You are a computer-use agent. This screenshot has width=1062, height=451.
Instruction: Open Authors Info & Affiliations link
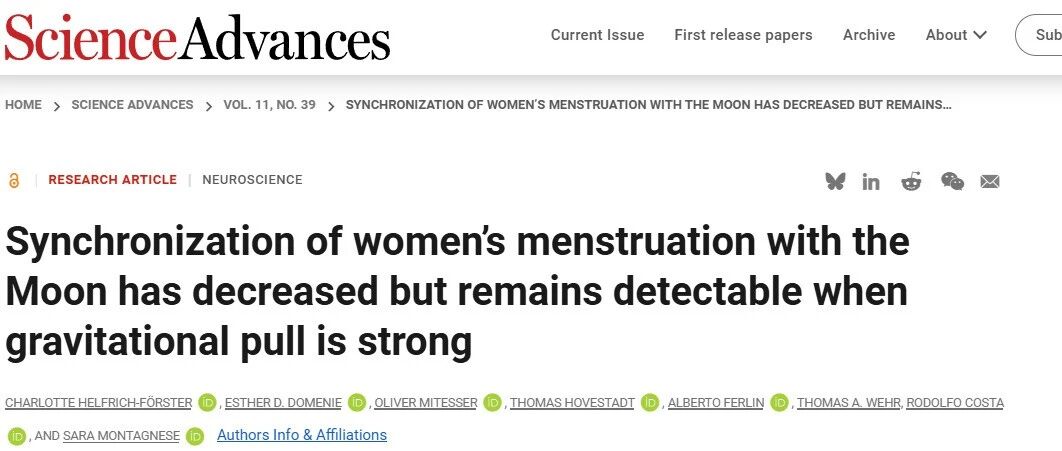coord(302,435)
